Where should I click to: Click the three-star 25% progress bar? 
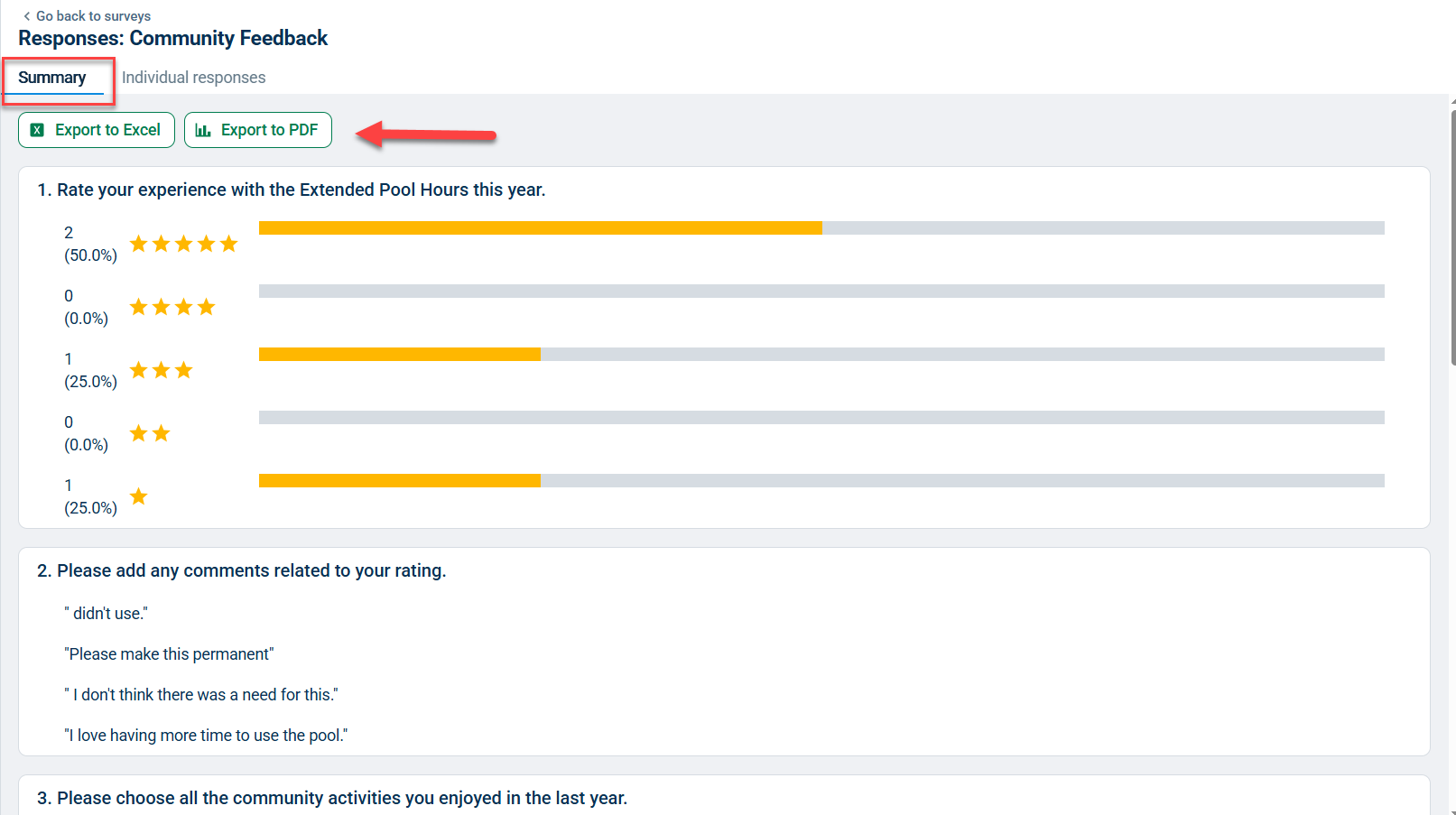pyautogui.click(x=821, y=355)
